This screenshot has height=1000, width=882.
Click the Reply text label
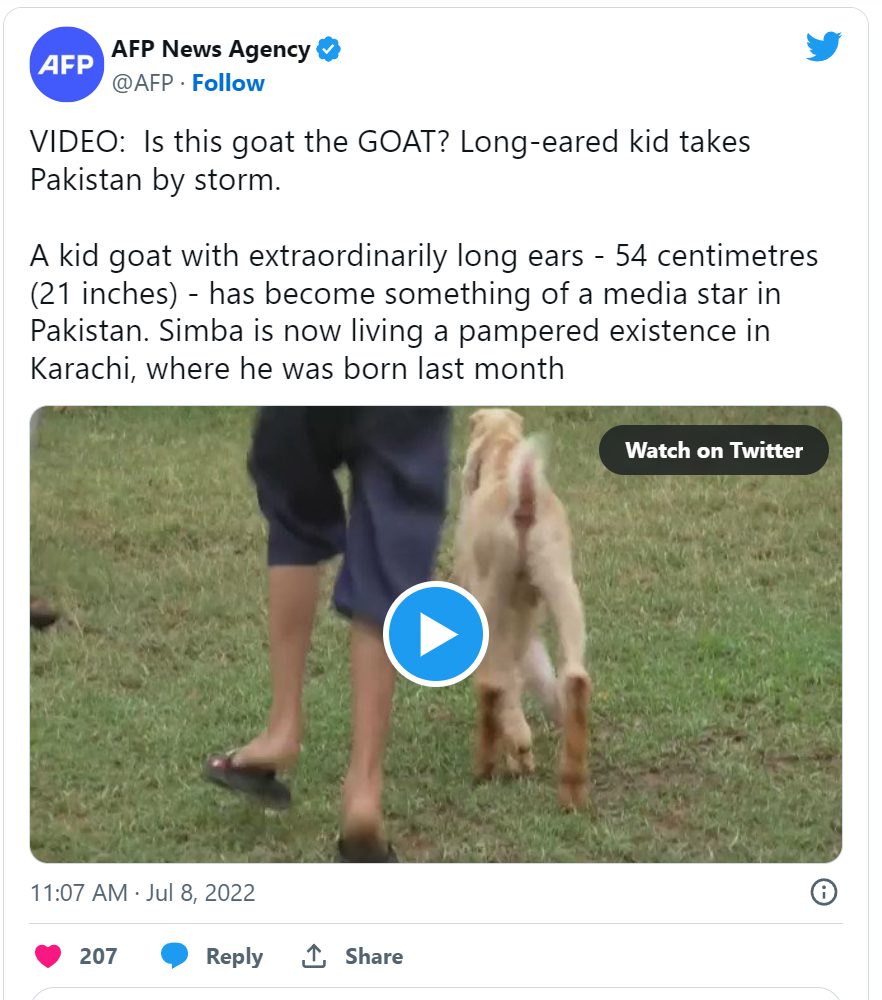[234, 956]
